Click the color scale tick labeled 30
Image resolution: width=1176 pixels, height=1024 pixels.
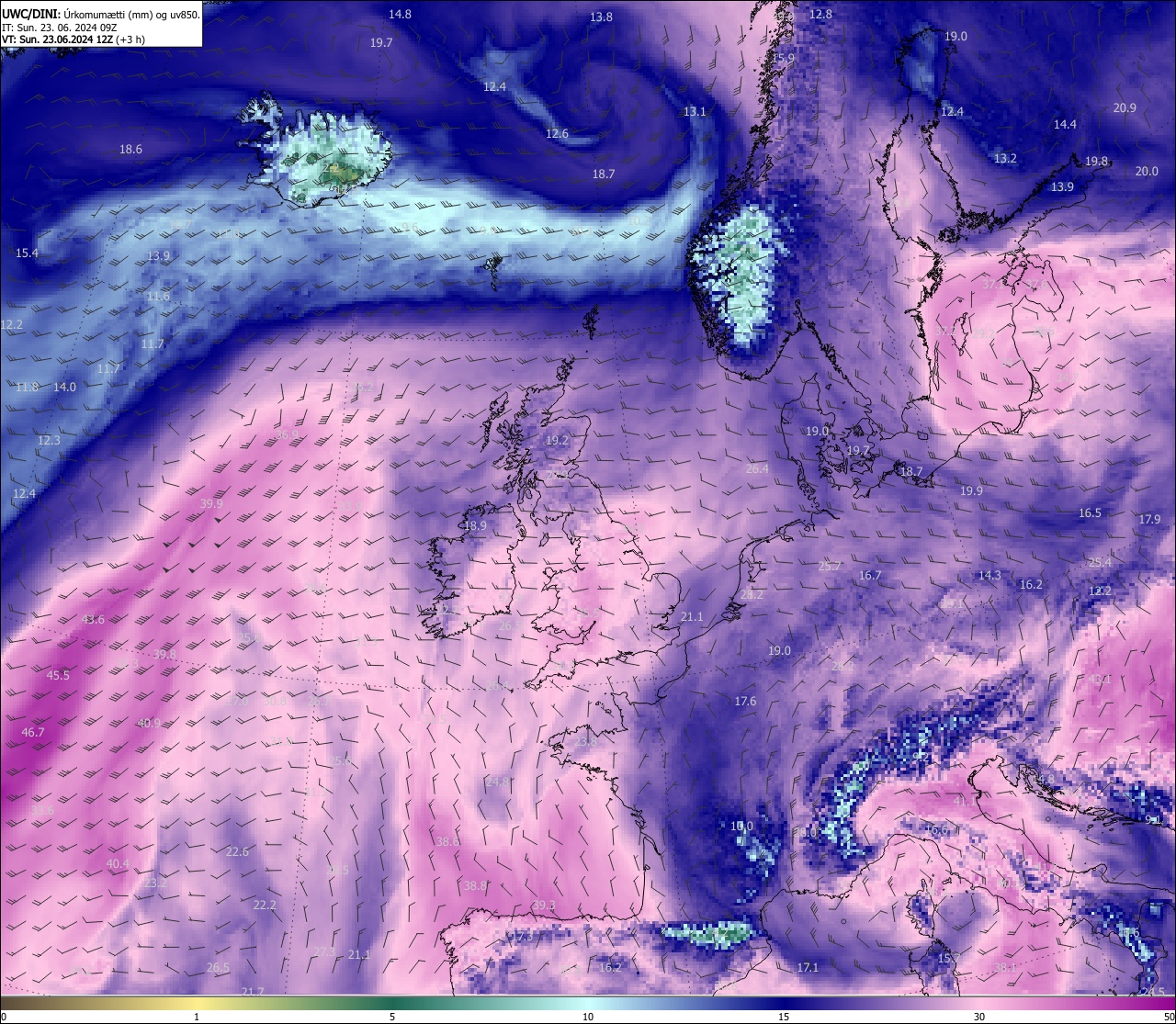pos(979,1017)
